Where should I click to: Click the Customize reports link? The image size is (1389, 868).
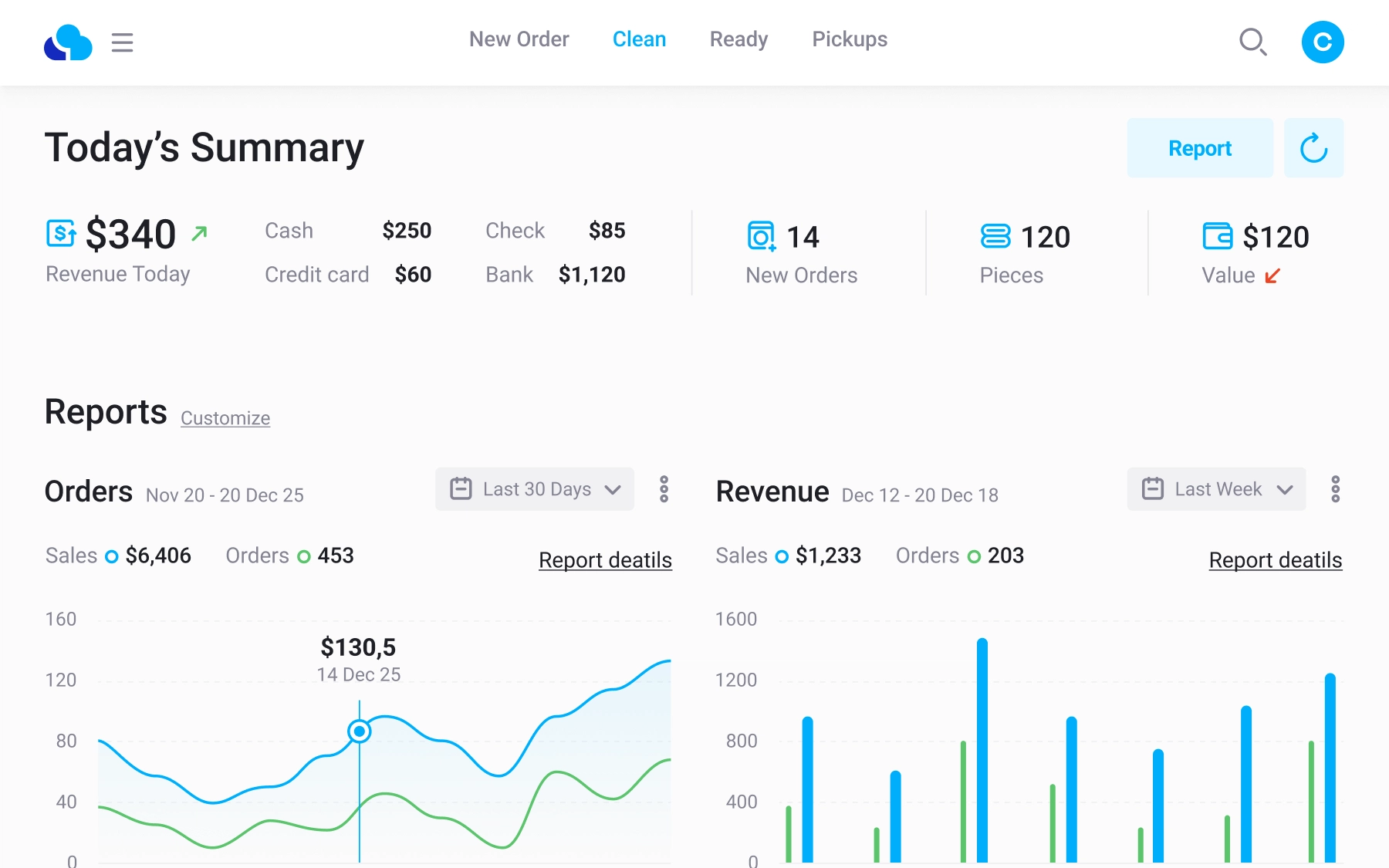point(225,418)
